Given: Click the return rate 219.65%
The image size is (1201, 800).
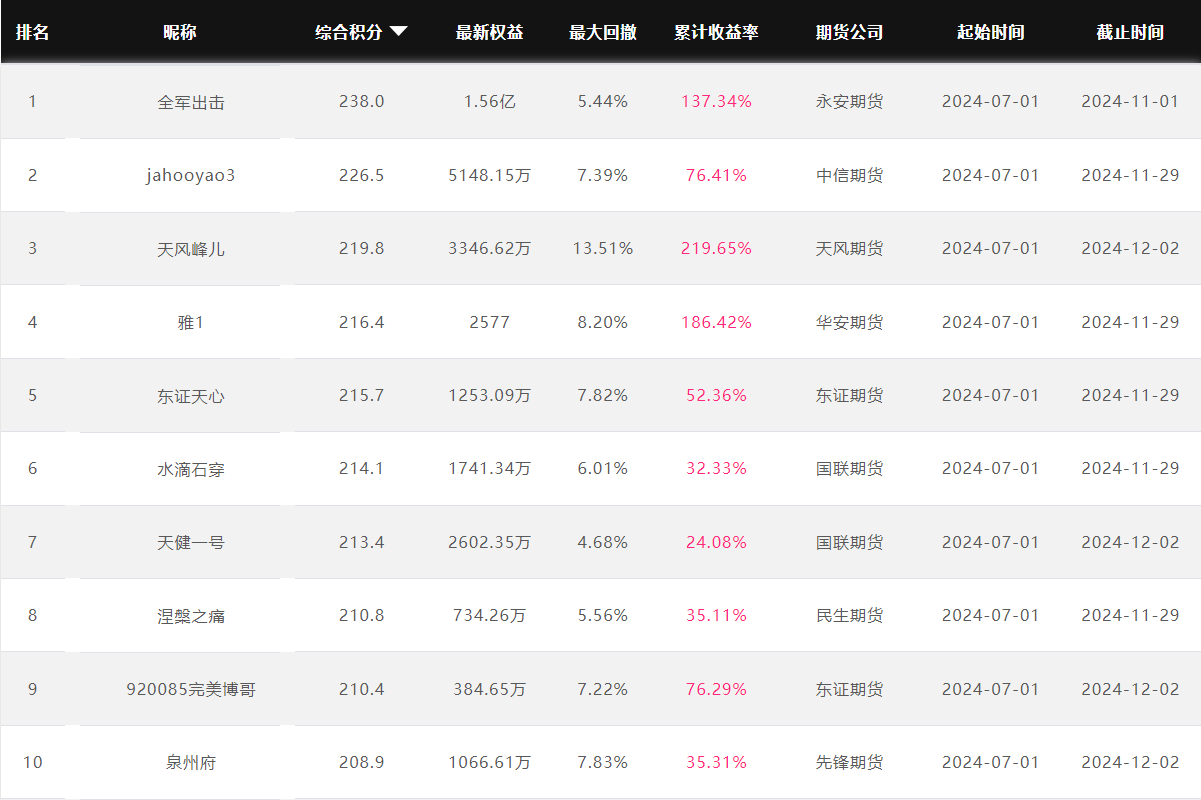Looking at the screenshot, I should coord(716,248).
